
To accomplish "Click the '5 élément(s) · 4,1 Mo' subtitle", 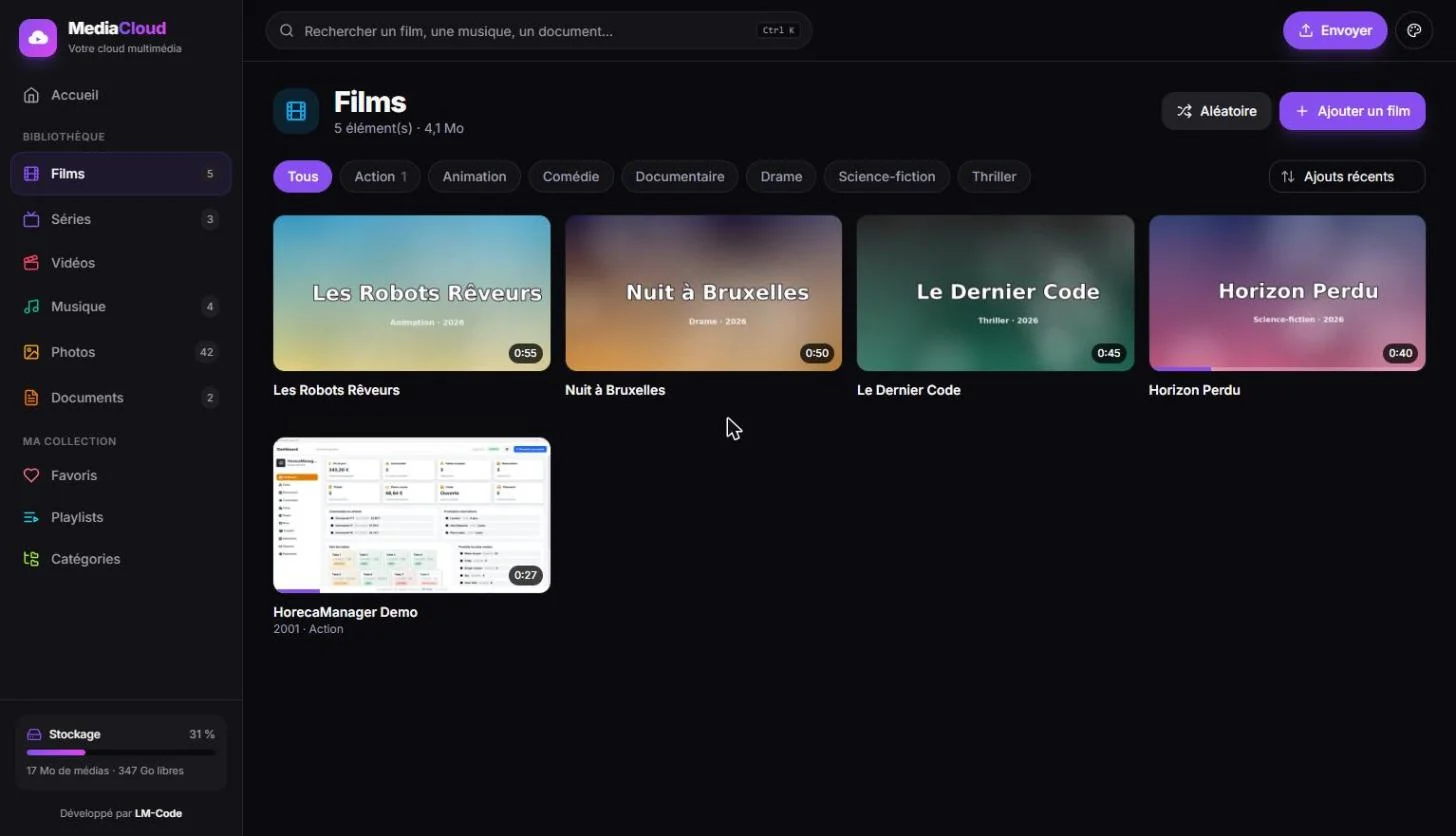I will click(x=399, y=128).
